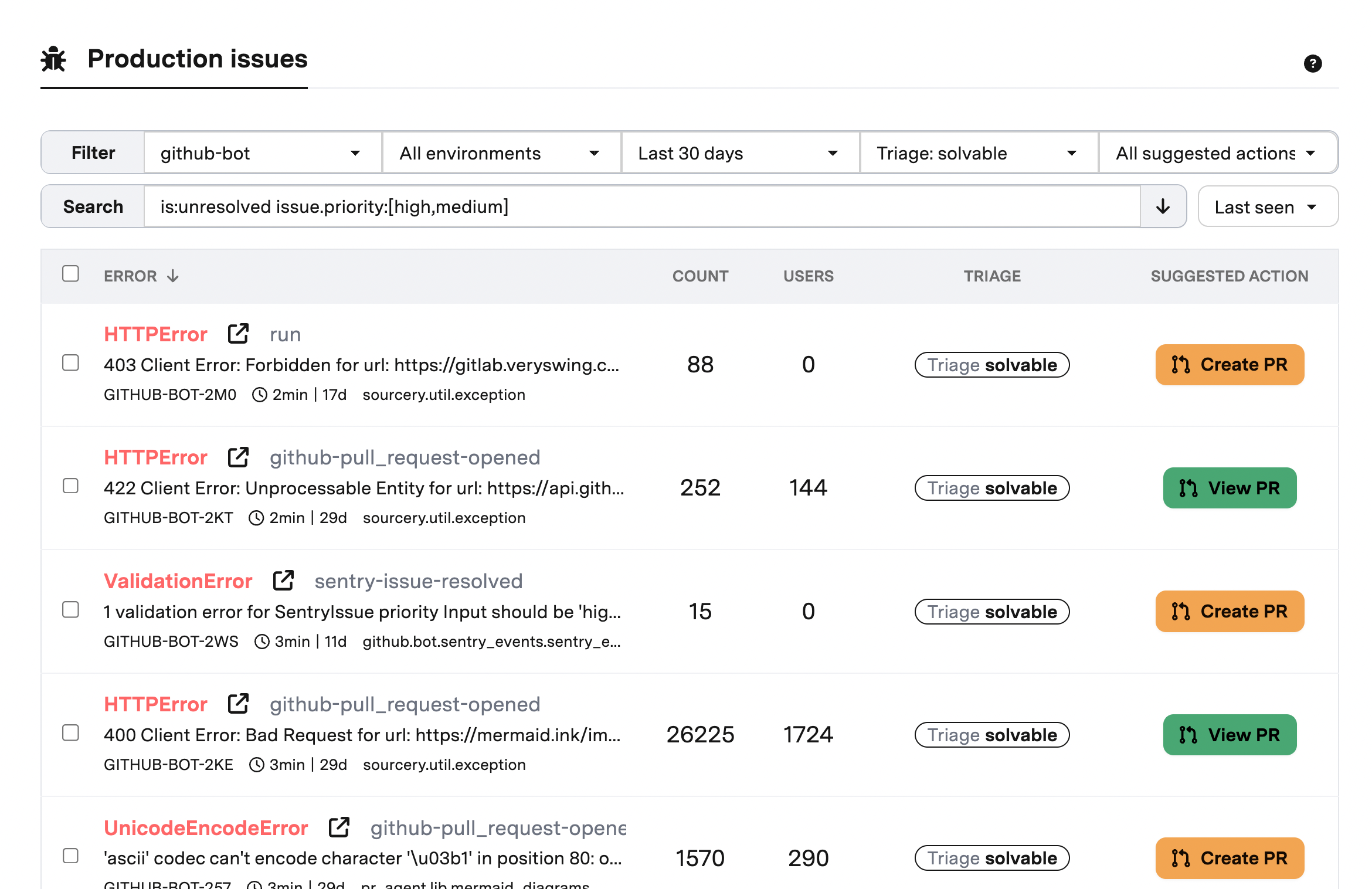
Task: Open the Last seen sort dropdown
Action: tap(1267, 206)
